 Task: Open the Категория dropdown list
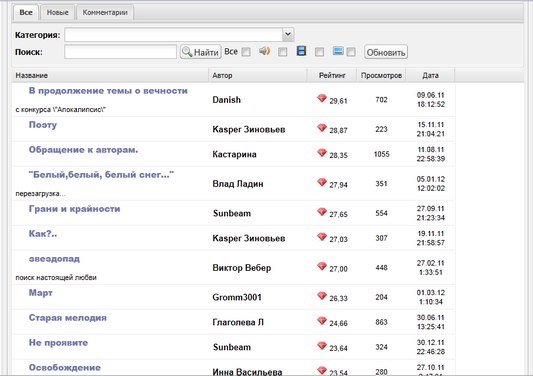288,34
